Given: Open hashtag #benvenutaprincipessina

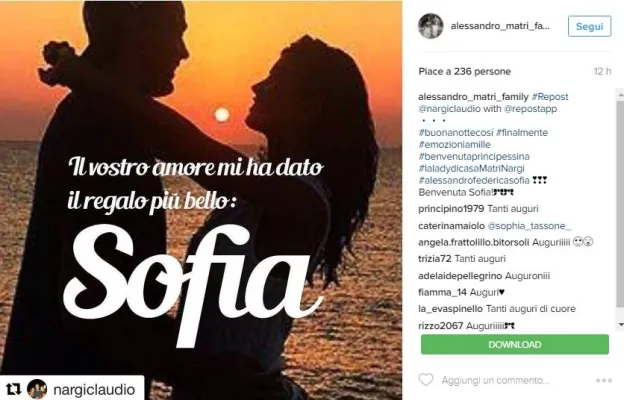Looking at the screenshot, I should (474, 156).
